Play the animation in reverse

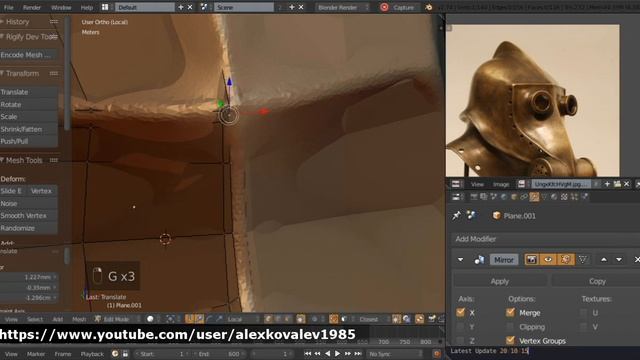click(x=328, y=354)
